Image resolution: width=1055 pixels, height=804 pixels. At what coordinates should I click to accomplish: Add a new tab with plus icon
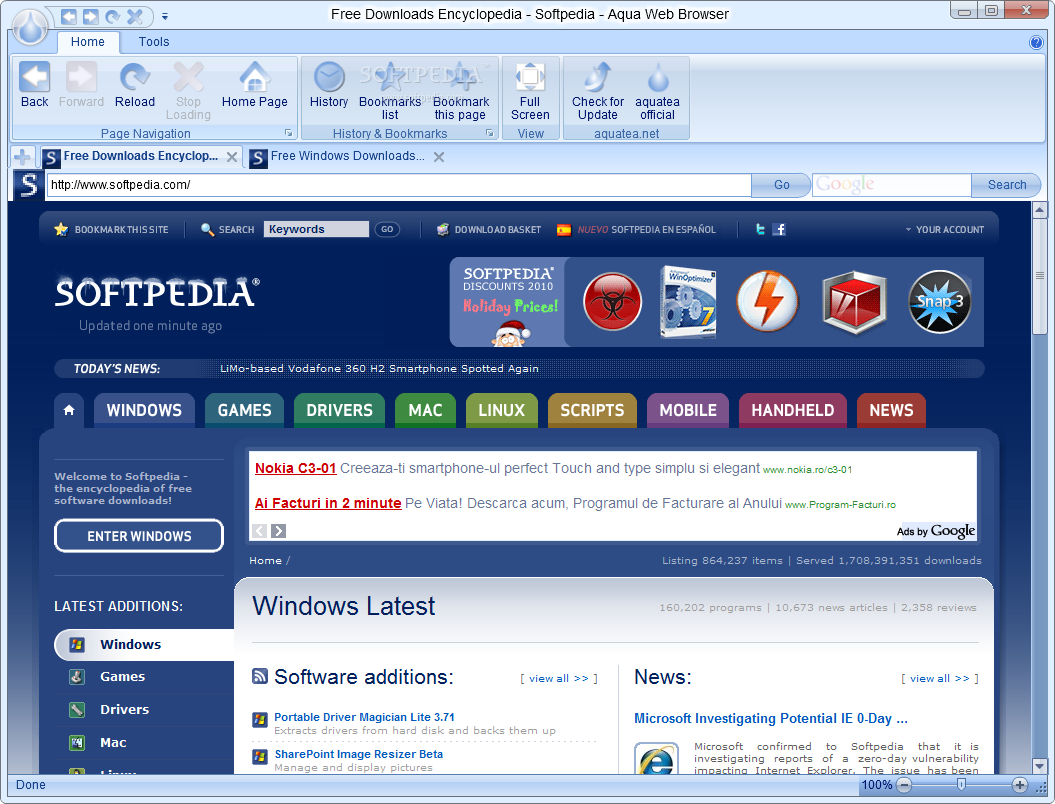tap(22, 157)
